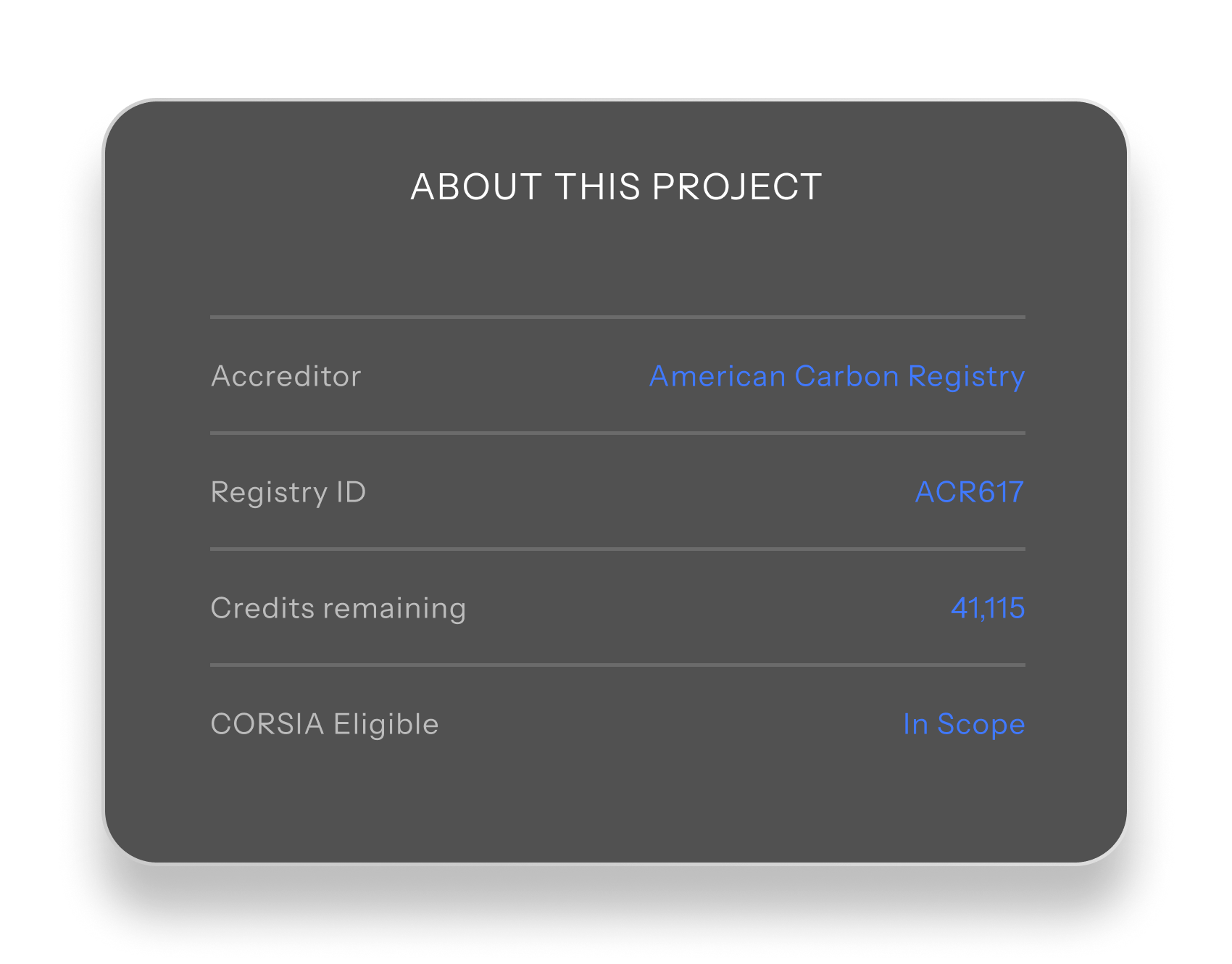The image size is (1232, 964).
Task: Click the CORSIA Eligible label
Action: point(325,725)
